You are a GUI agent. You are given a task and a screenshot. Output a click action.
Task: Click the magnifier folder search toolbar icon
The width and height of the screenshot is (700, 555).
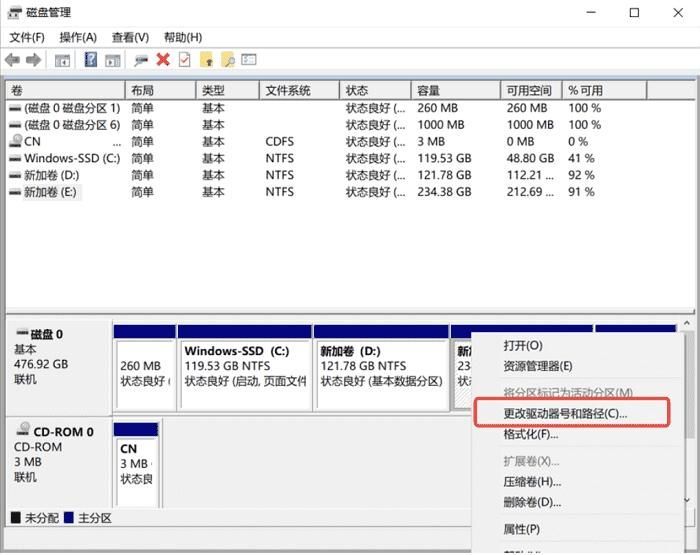(x=228, y=59)
